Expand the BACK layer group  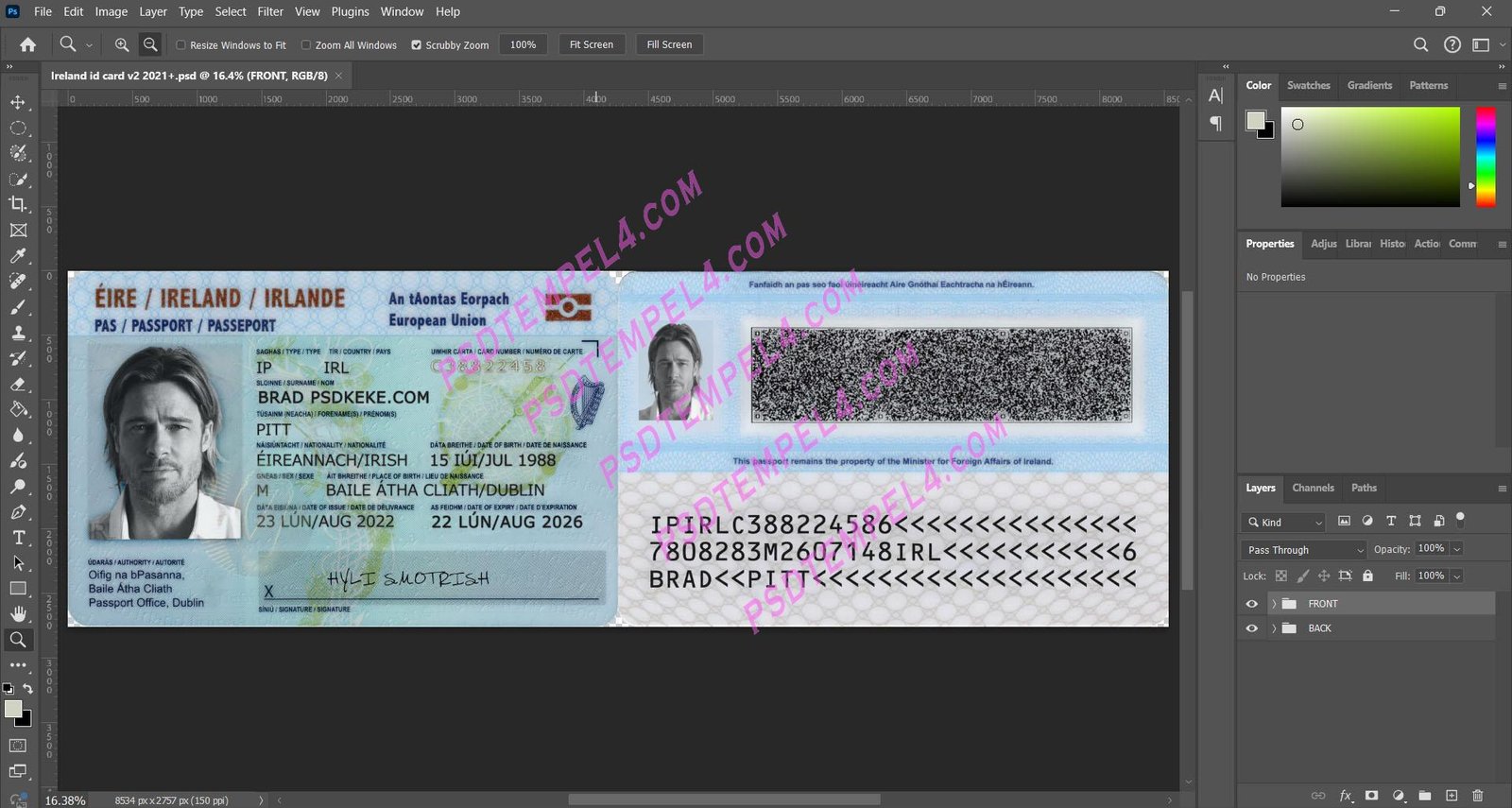(x=1274, y=628)
